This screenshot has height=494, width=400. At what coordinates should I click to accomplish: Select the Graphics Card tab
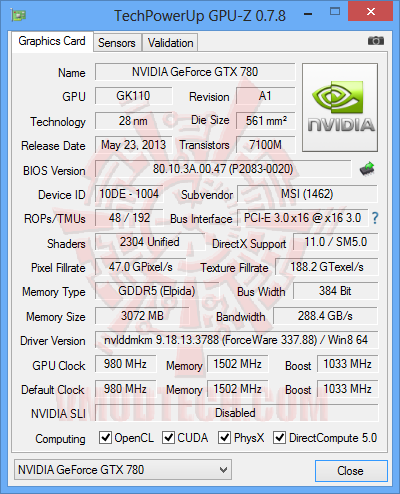52,41
